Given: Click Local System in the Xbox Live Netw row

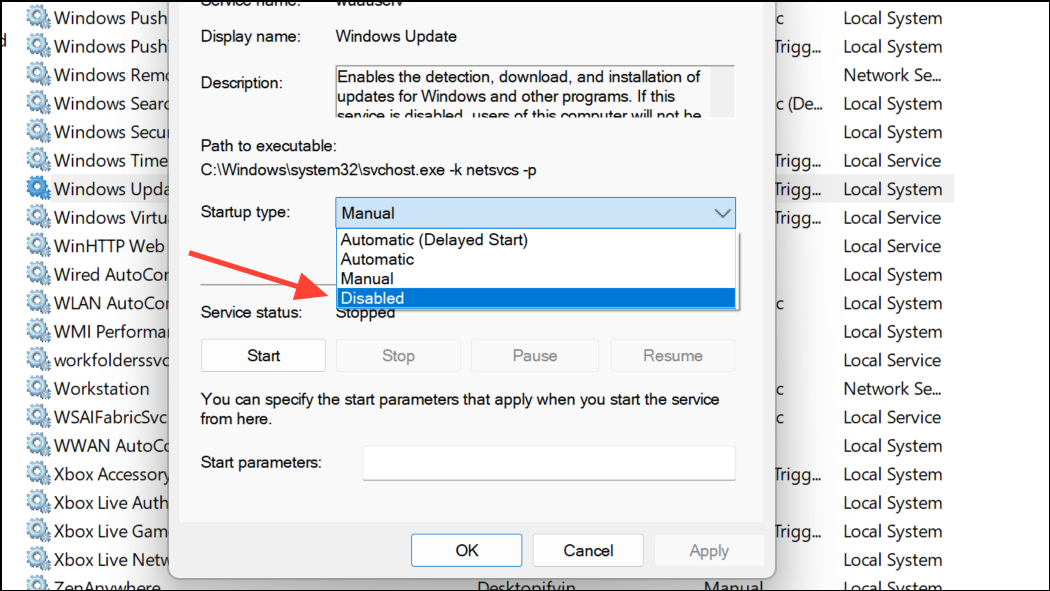Looking at the screenshot, I should pyautogui.click(x=893, y=560).
